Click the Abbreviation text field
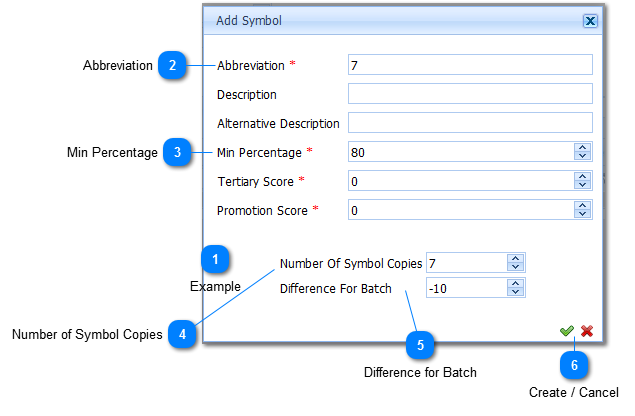The image size is (635, 416). pyautogui.click(x=470, y=65)
